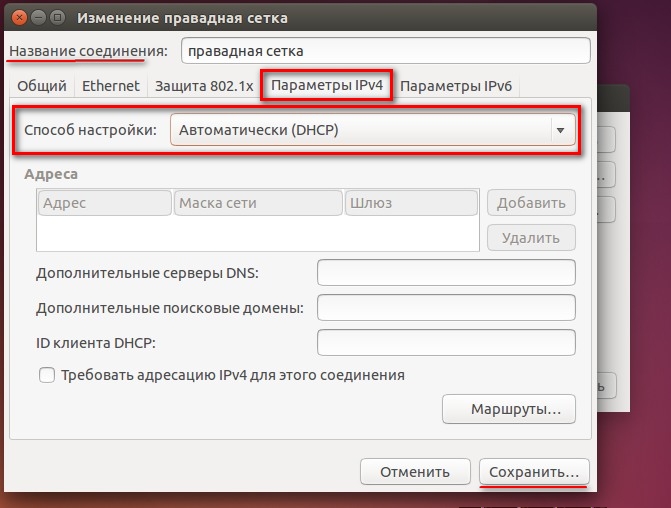Focus the ID клиента DHCP field

click(x=446, y=342)
